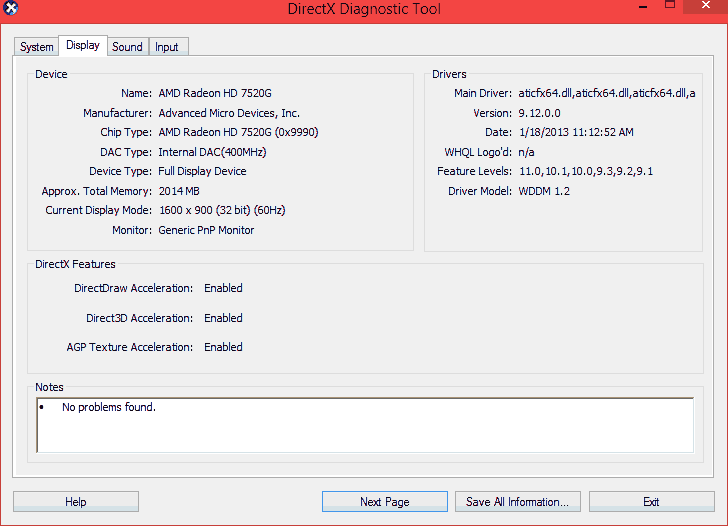The width and height of the screenshot is (728, 526).
Task: Click the Drivers group heading
Action: pyautogui.click(x=449, y=74)
